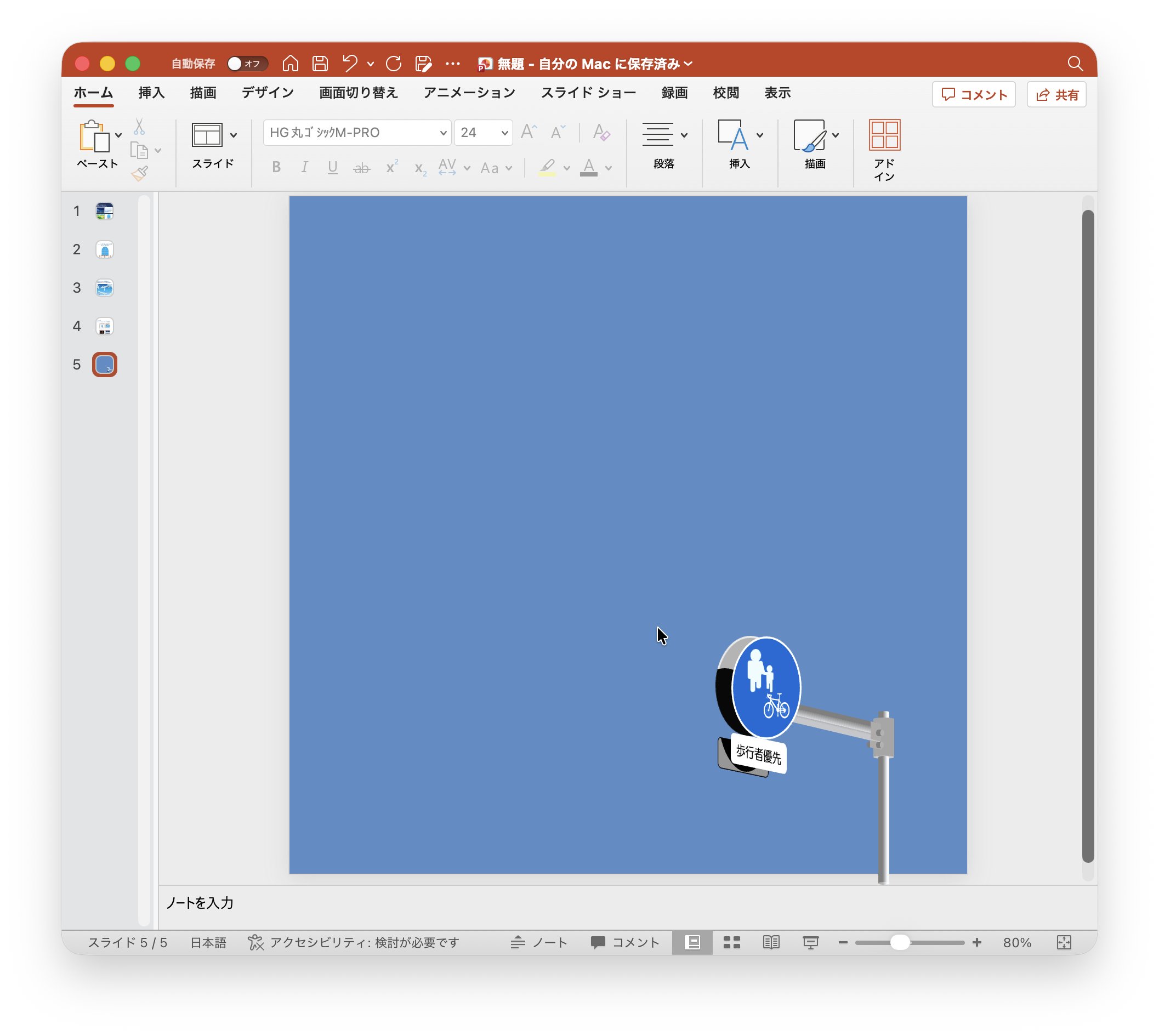This screenshot has width=1159, height=1036.
Task: Click the Save icon in title bar
Action: 320,64
